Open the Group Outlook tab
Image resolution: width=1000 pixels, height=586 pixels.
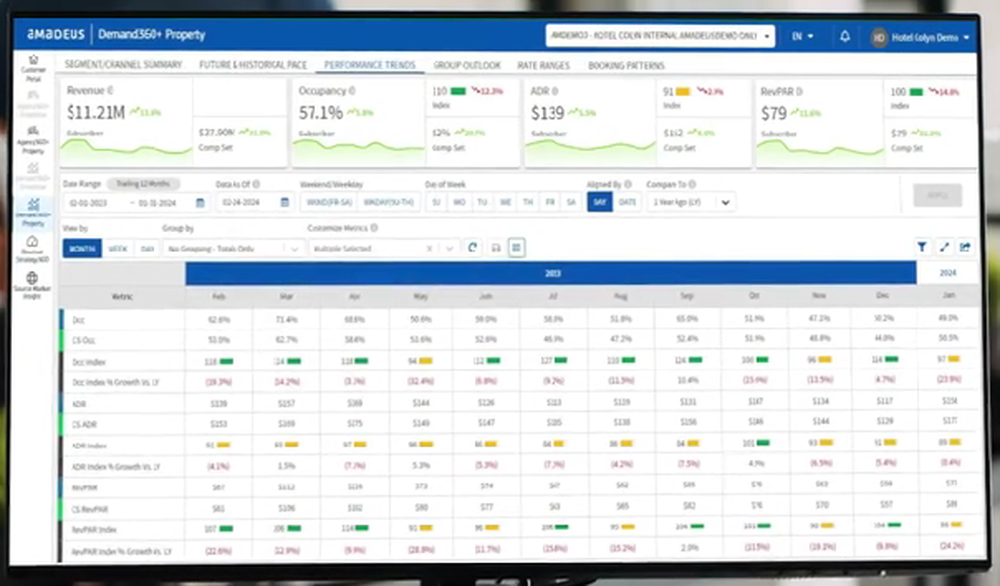tap(467, 65)
